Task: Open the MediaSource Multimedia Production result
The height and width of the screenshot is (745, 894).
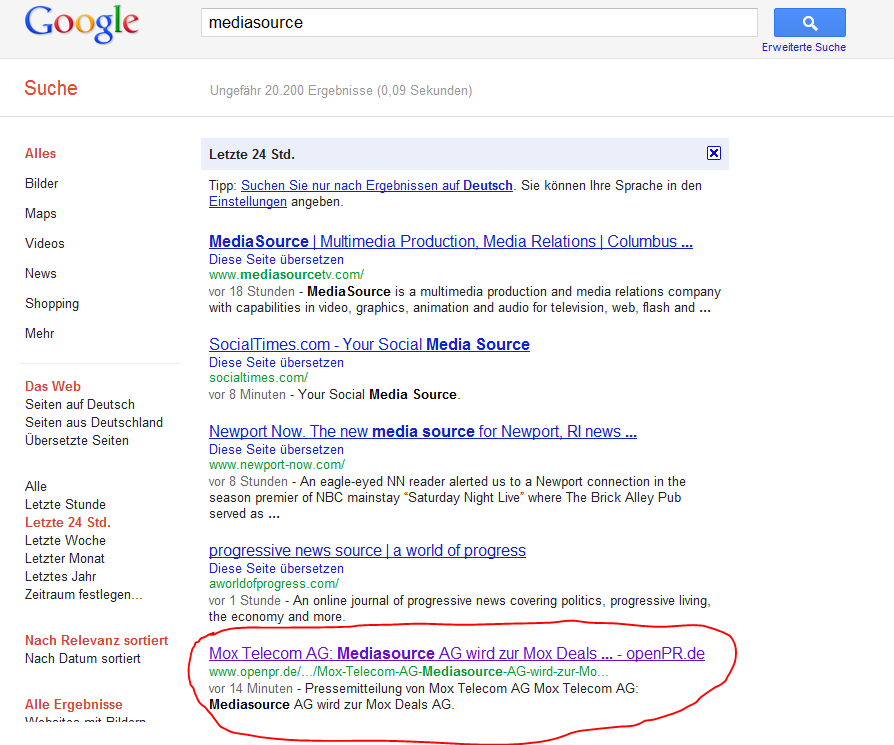Action: click(x=450, y=242)
